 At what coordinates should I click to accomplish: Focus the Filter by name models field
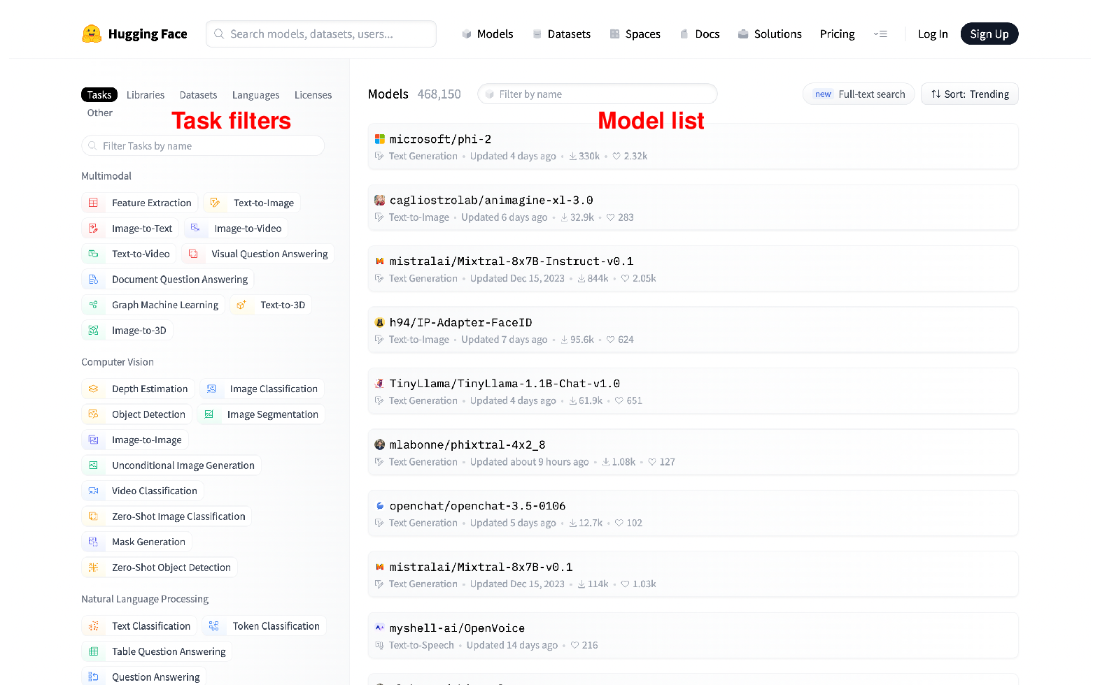pos(597,94)
